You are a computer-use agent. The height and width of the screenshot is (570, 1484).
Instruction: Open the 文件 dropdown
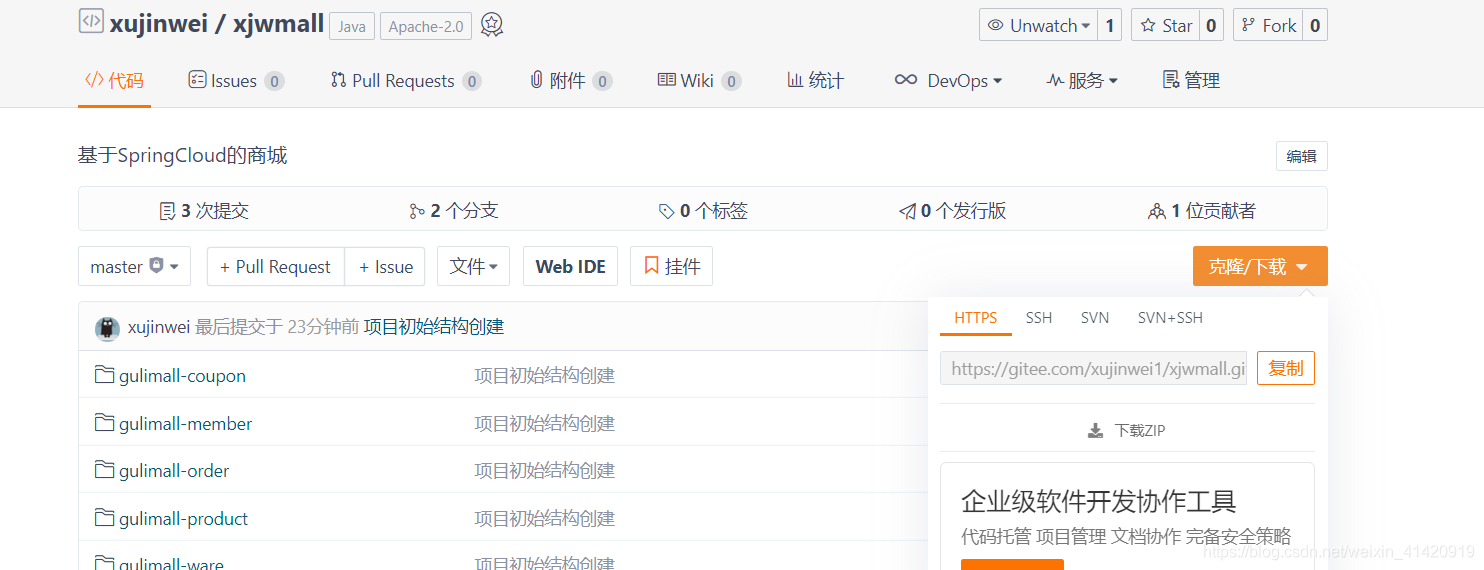click(474, 267)
